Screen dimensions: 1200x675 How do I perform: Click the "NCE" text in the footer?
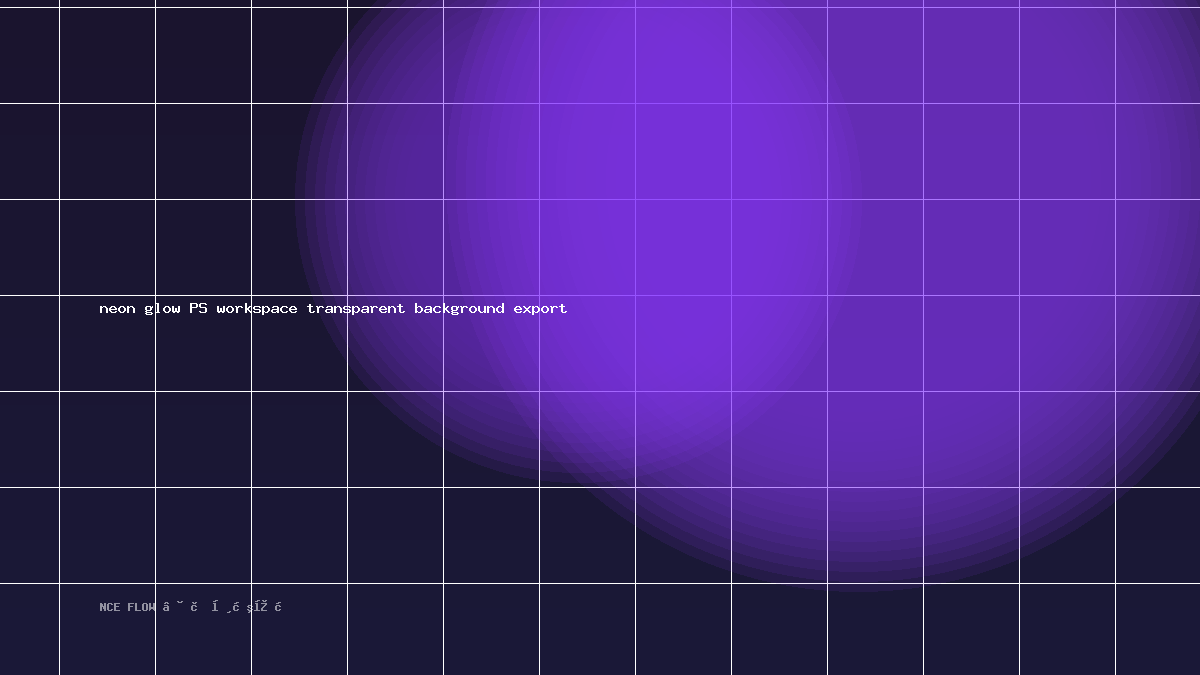coord(110,607)
